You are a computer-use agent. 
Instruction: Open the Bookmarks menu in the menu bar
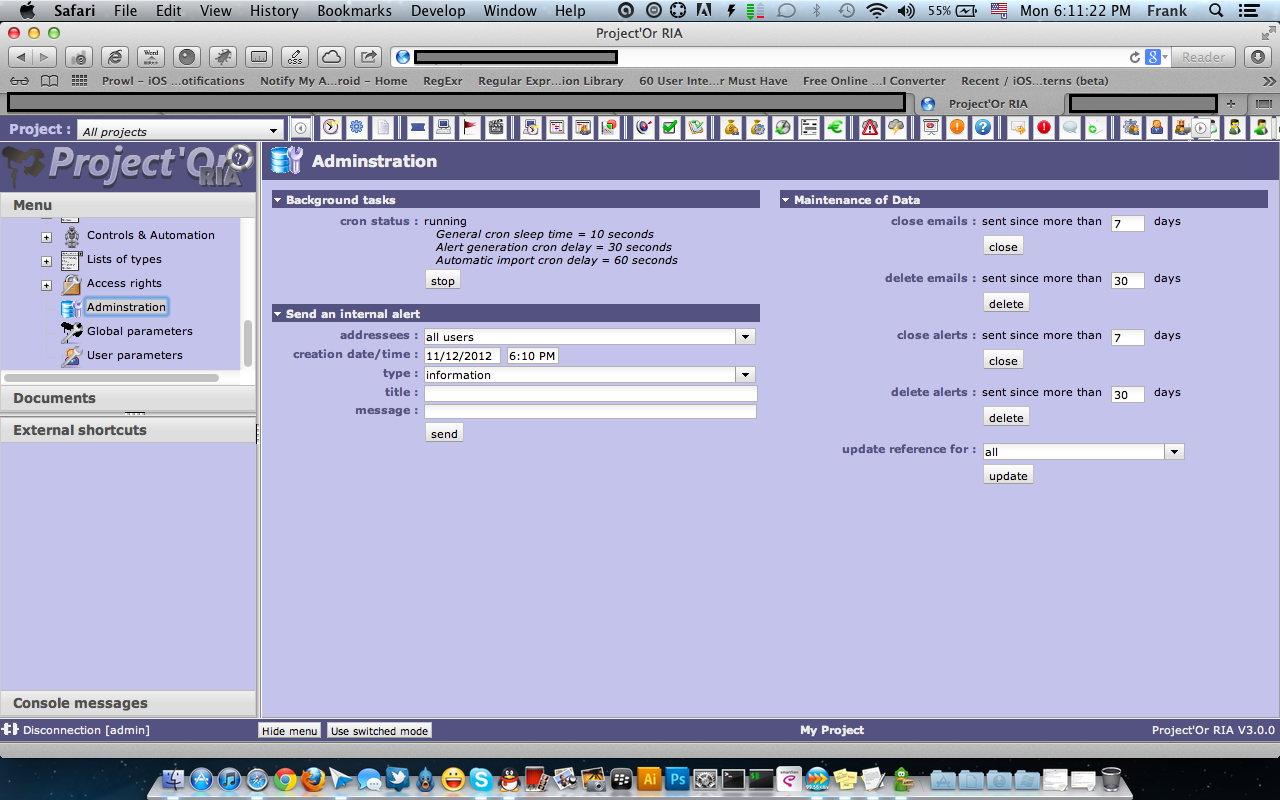[x=351, y=11]
